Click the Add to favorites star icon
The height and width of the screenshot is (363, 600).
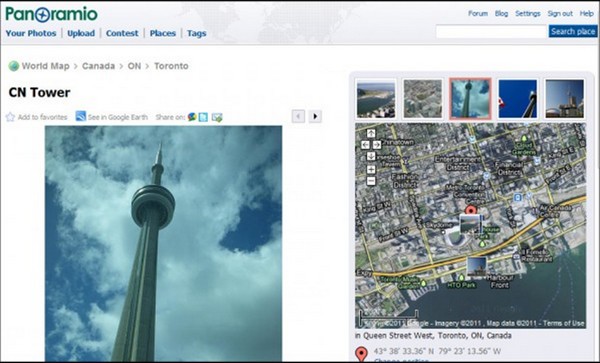[10, 117]
